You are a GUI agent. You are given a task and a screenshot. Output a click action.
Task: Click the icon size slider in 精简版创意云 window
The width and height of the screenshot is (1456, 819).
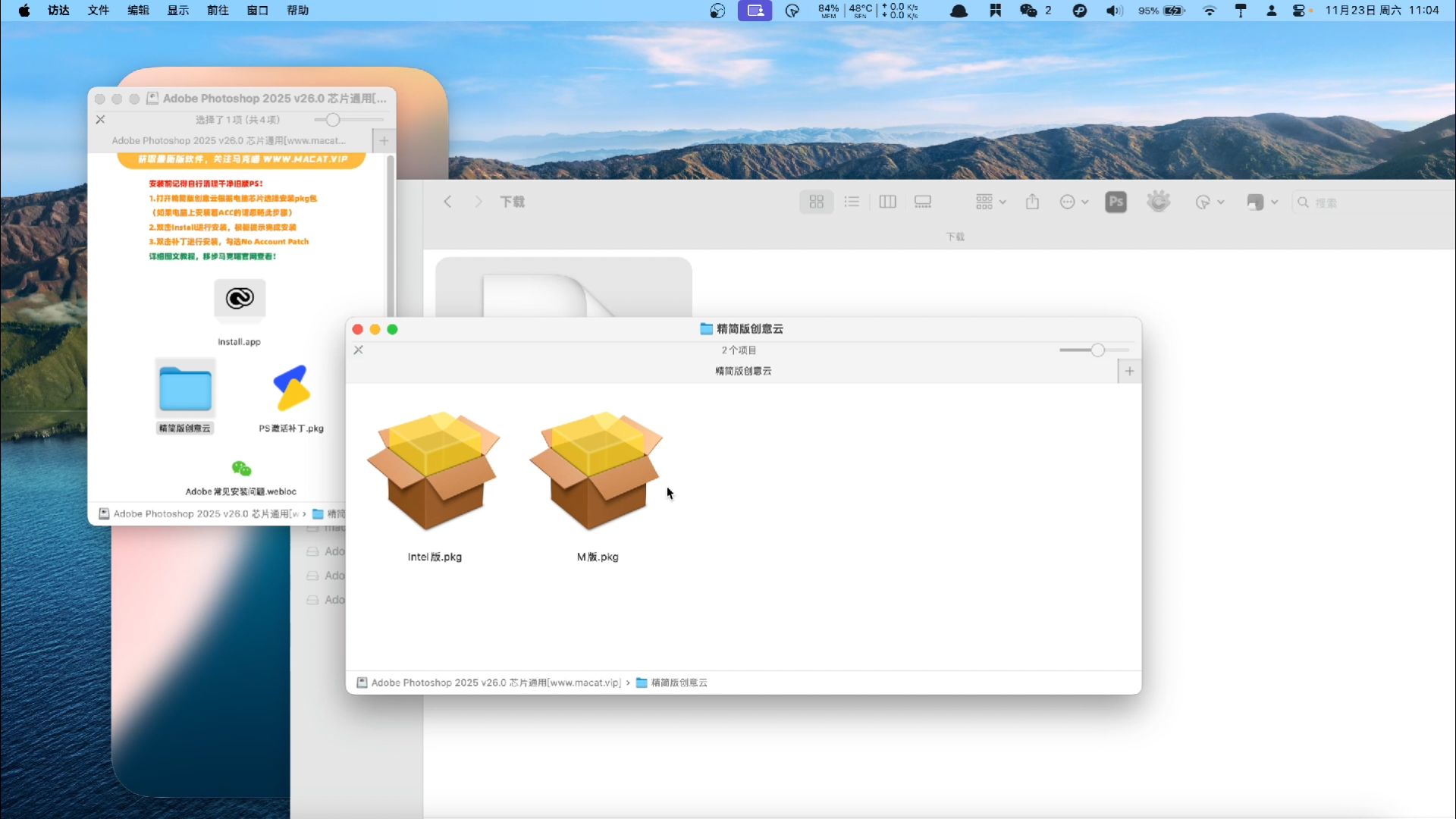coord(1094,350)
